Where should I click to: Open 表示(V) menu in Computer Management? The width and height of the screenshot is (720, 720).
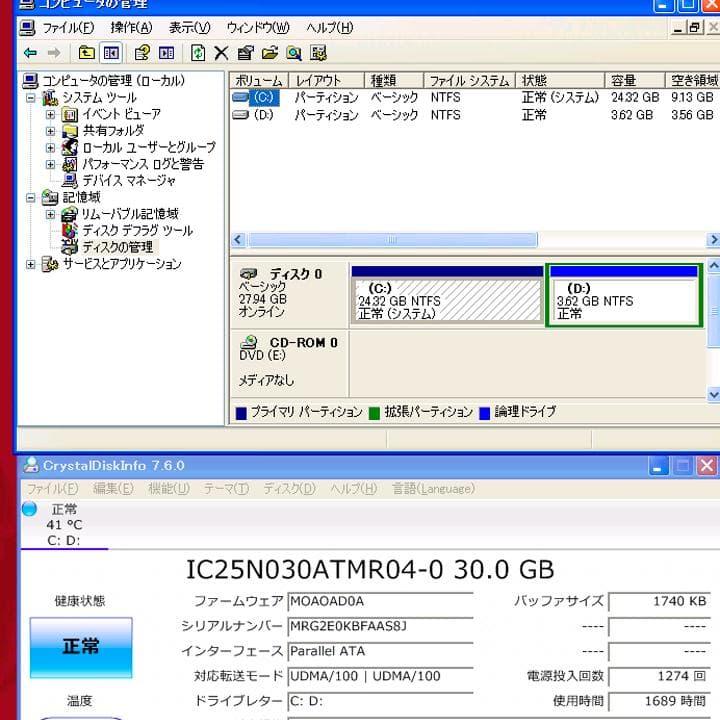pos(190,28)
